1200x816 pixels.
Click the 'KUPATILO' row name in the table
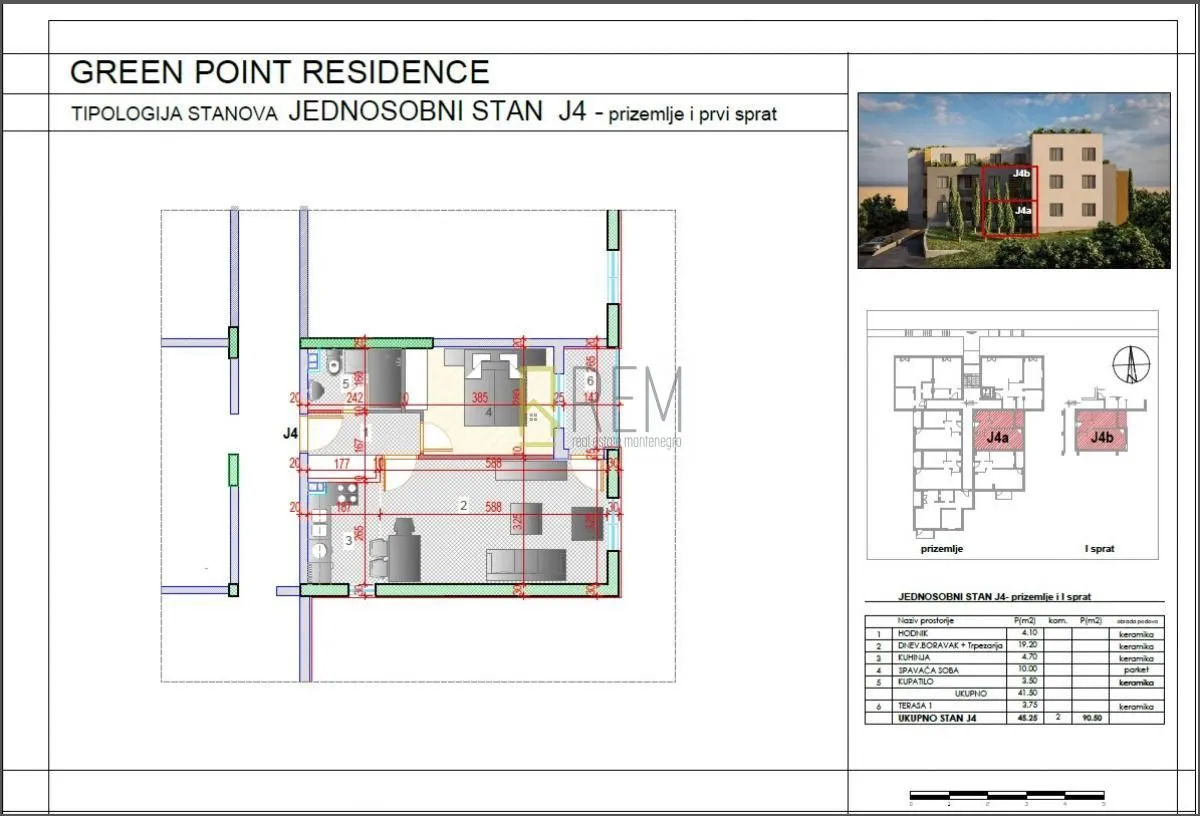click(916, 682)
